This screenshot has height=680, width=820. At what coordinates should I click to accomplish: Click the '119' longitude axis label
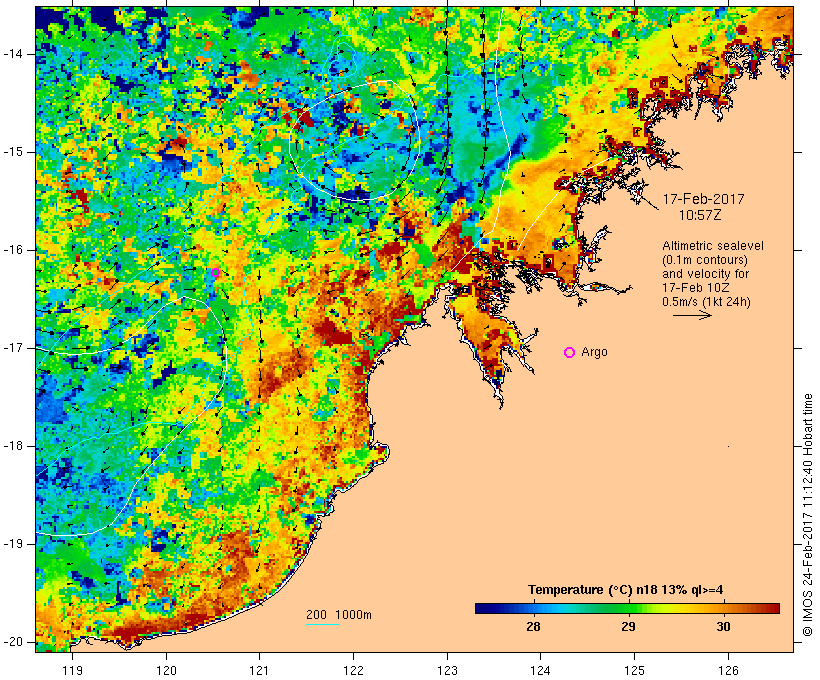point(72,670)
